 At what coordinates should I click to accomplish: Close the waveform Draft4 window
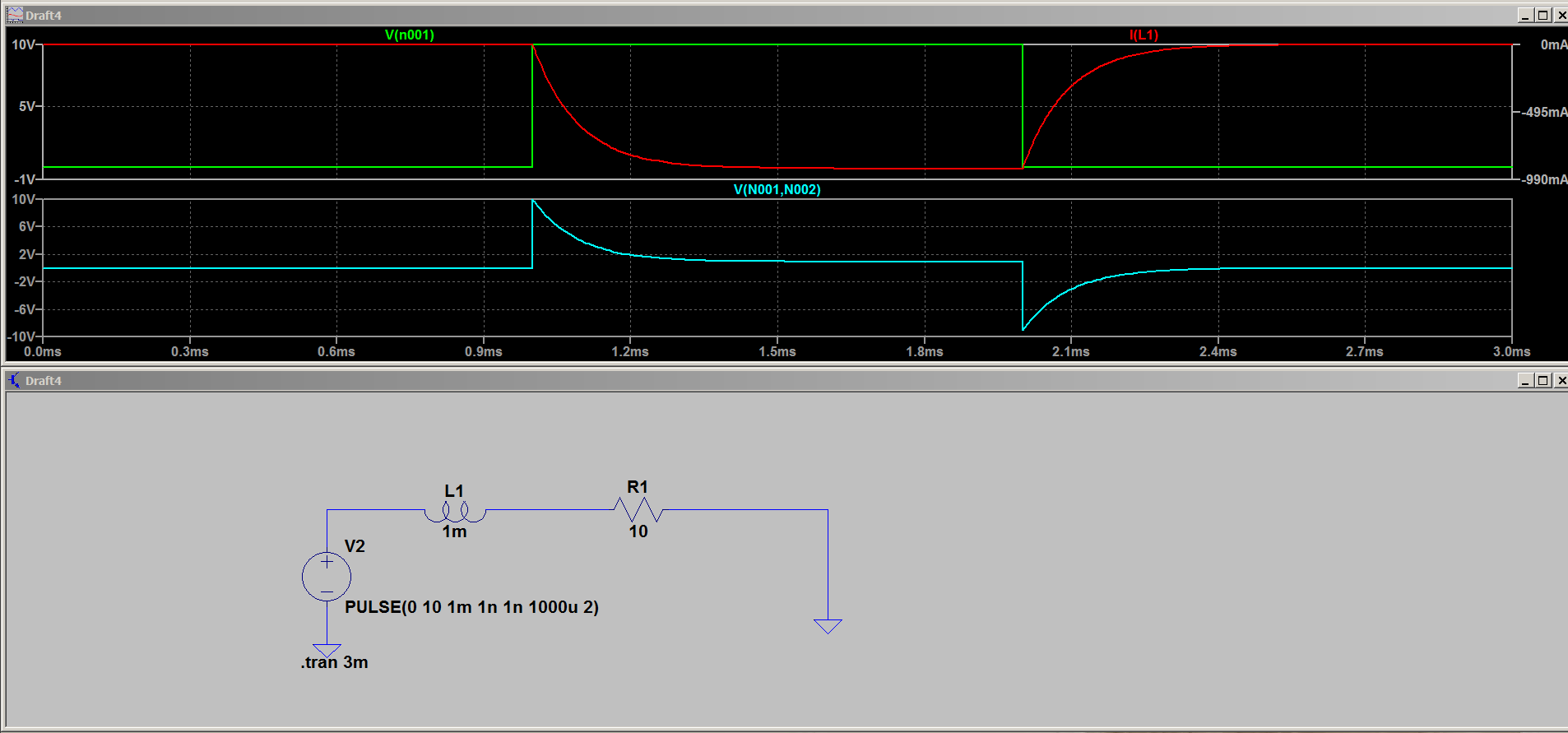[1560, 15]
